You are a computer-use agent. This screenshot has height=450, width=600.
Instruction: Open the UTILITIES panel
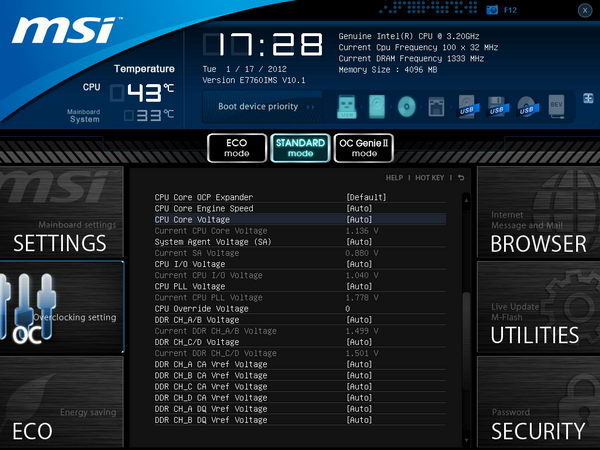(x=538, y=307)
